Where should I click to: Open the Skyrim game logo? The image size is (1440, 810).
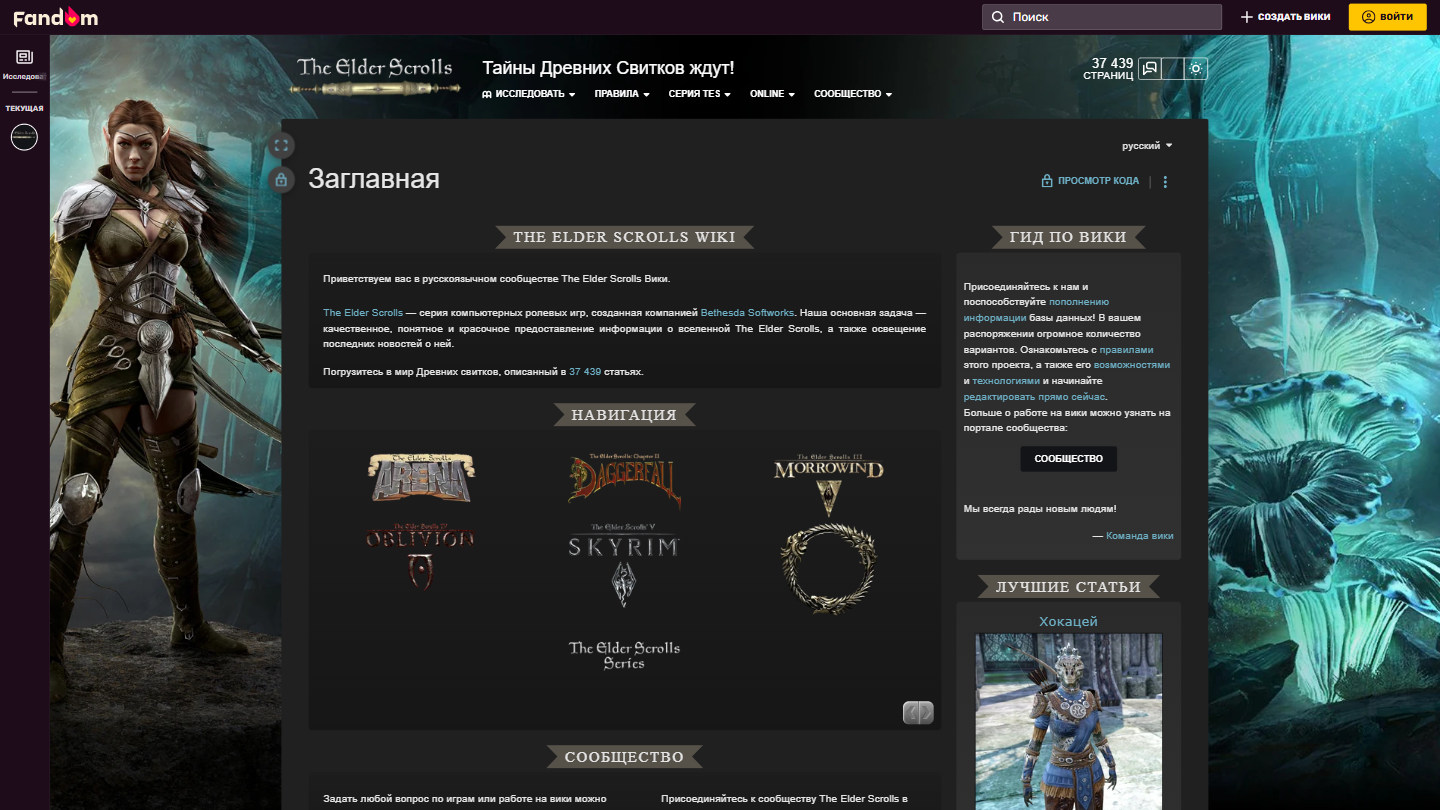tap(624, 564)
